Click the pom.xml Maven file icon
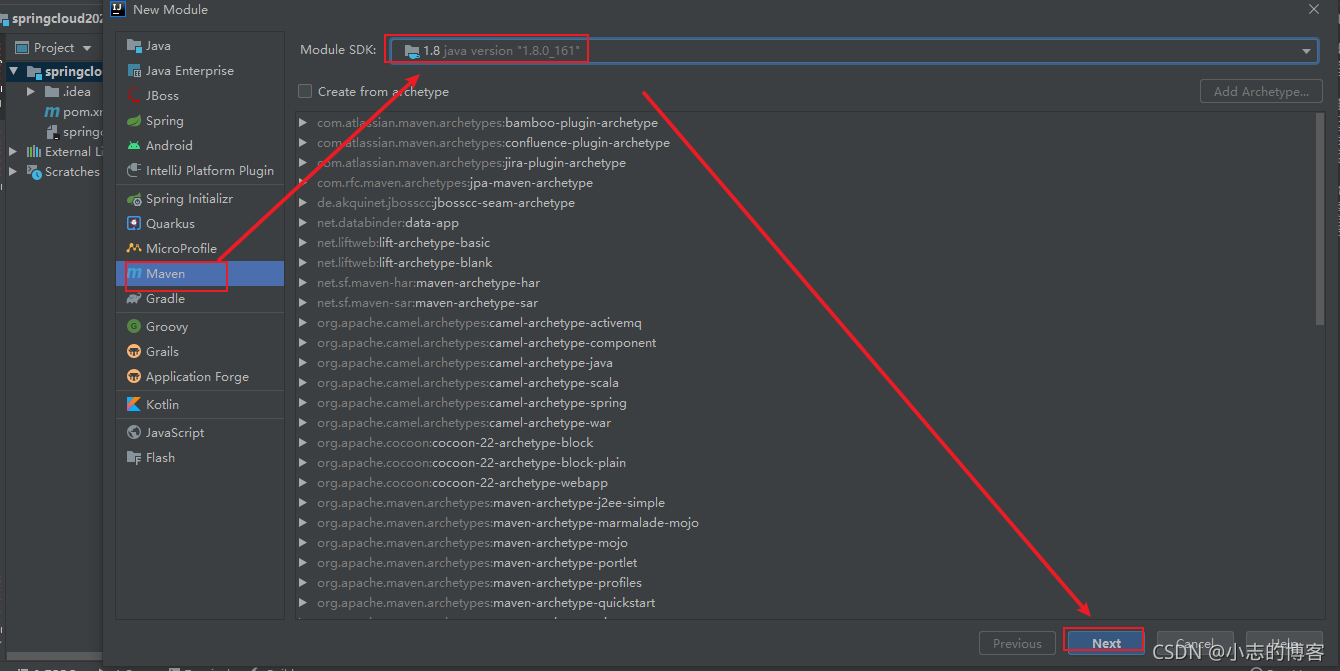 tap(53, 112)
